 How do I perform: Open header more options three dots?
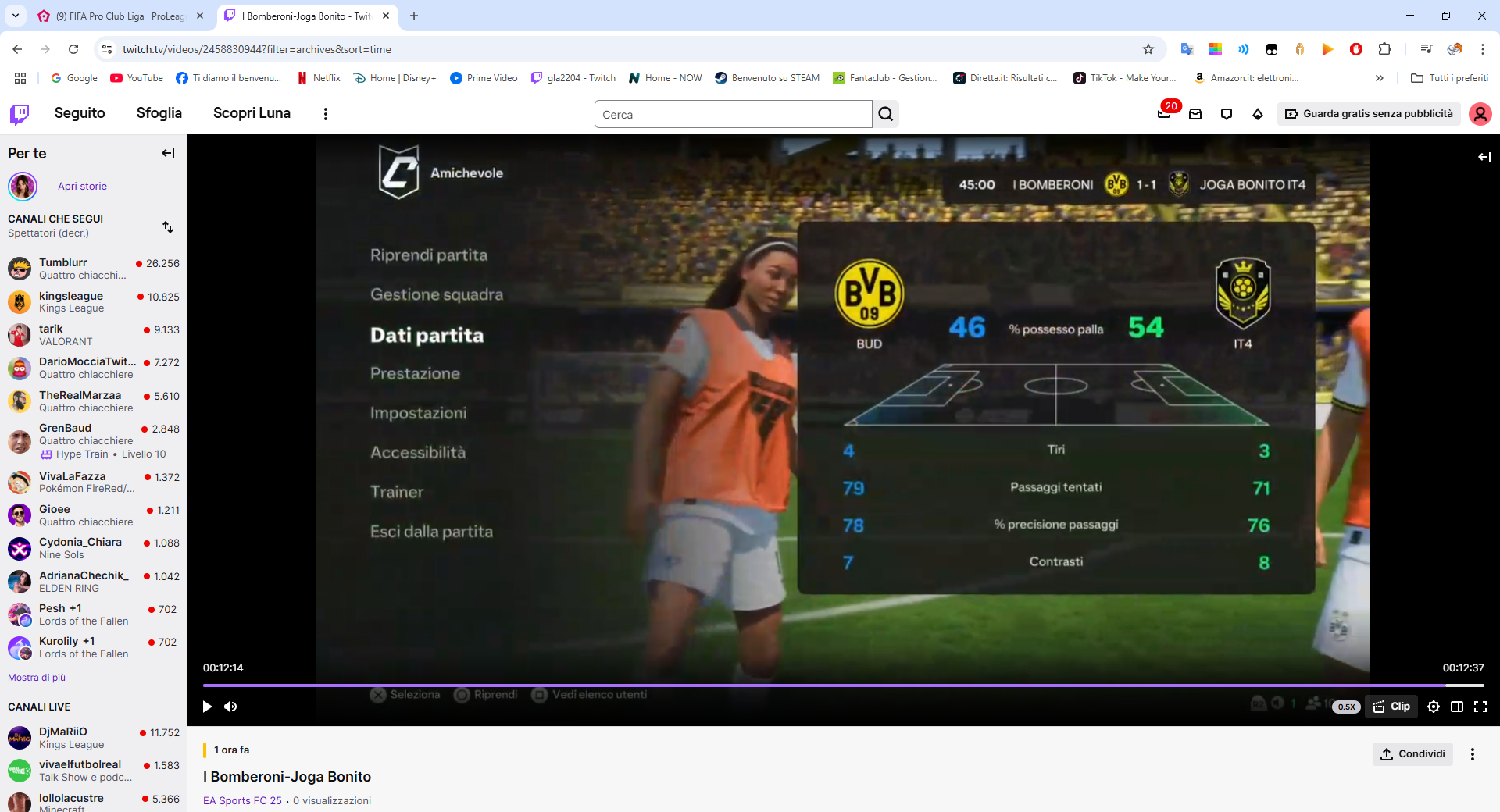point(326,114)
